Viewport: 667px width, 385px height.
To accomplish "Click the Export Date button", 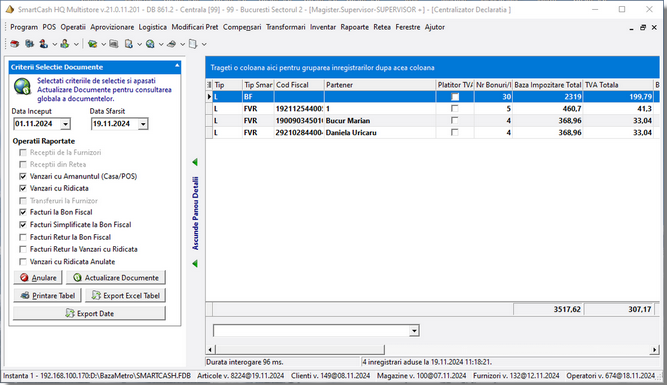I will tap(89, 313).
